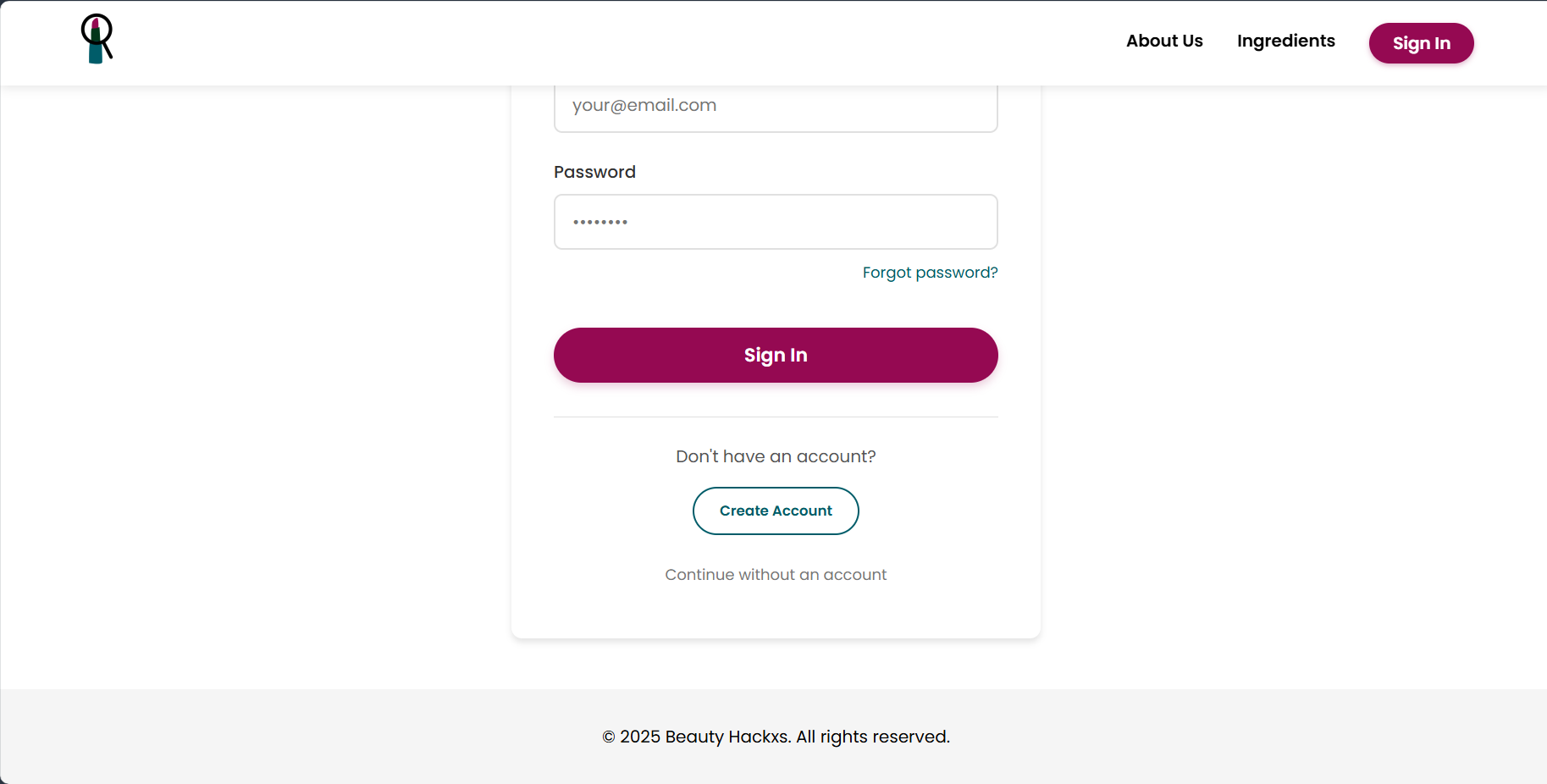Select Continue without an account
Screen dimensions: 1547x784
coord(776,575)
